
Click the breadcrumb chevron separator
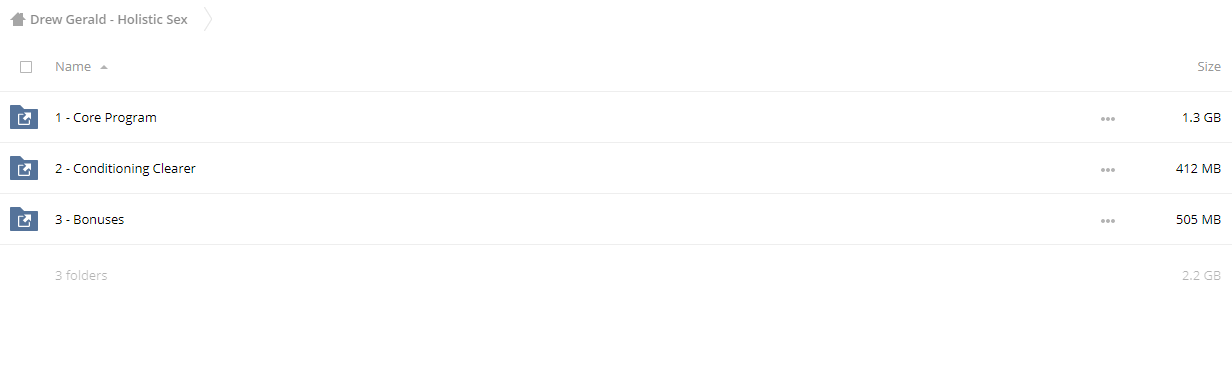(x=208, y=19)
